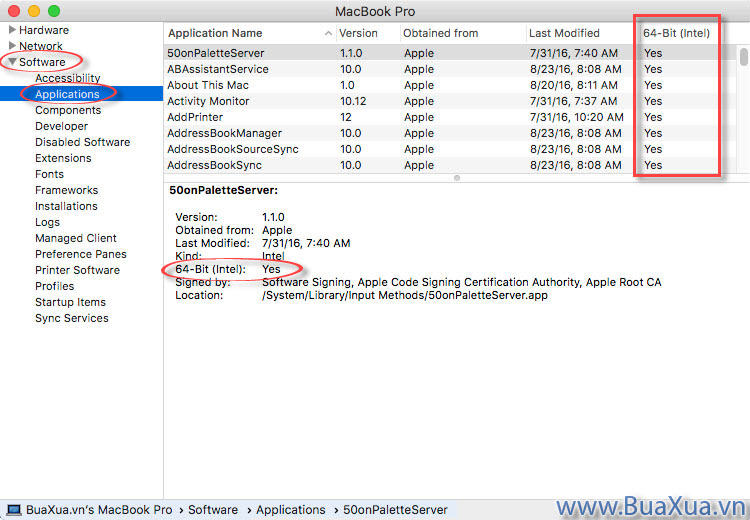
Task: Click the Application Name sort arrow
Action: pos(328,33)
